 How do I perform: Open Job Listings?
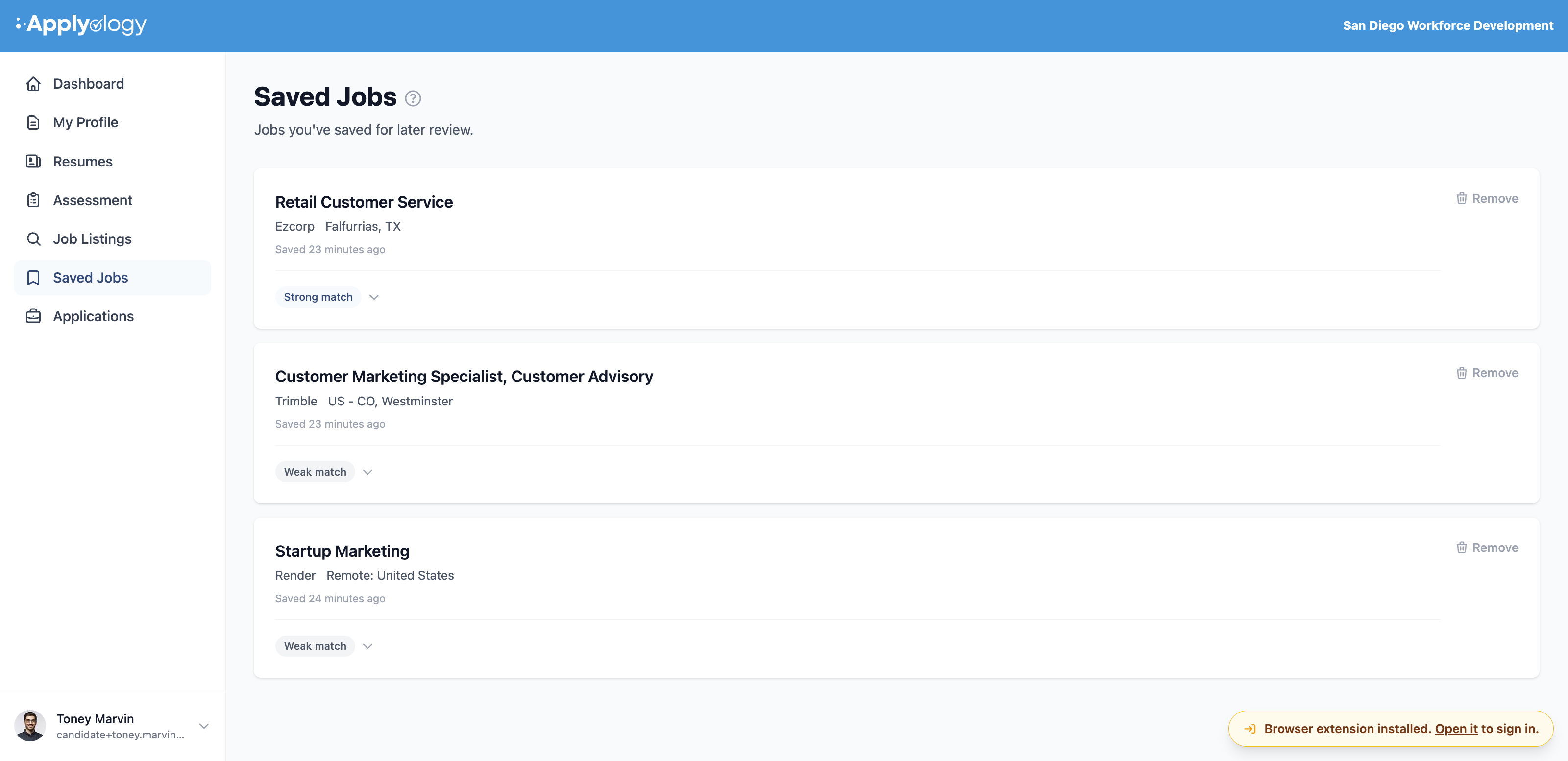(113, 239)
